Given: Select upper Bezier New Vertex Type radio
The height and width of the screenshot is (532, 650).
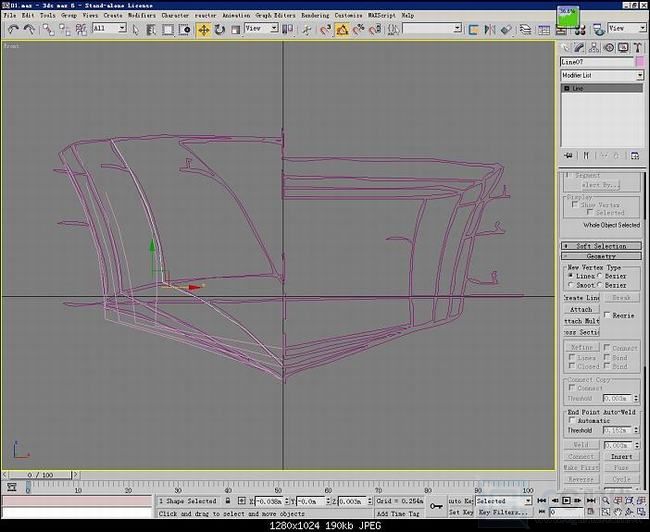Looking at the screenshot, I should 600,276.
